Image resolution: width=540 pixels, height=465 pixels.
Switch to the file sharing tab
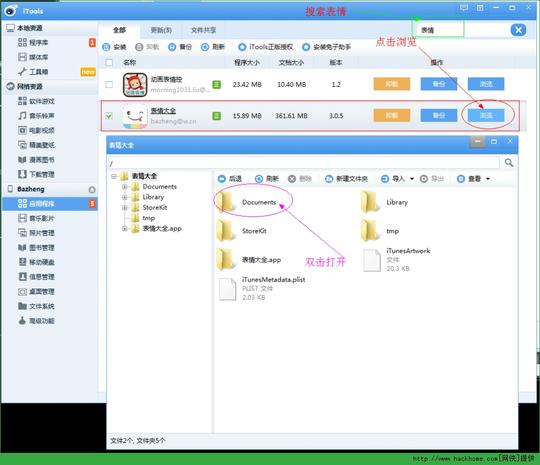pos(204,30)
